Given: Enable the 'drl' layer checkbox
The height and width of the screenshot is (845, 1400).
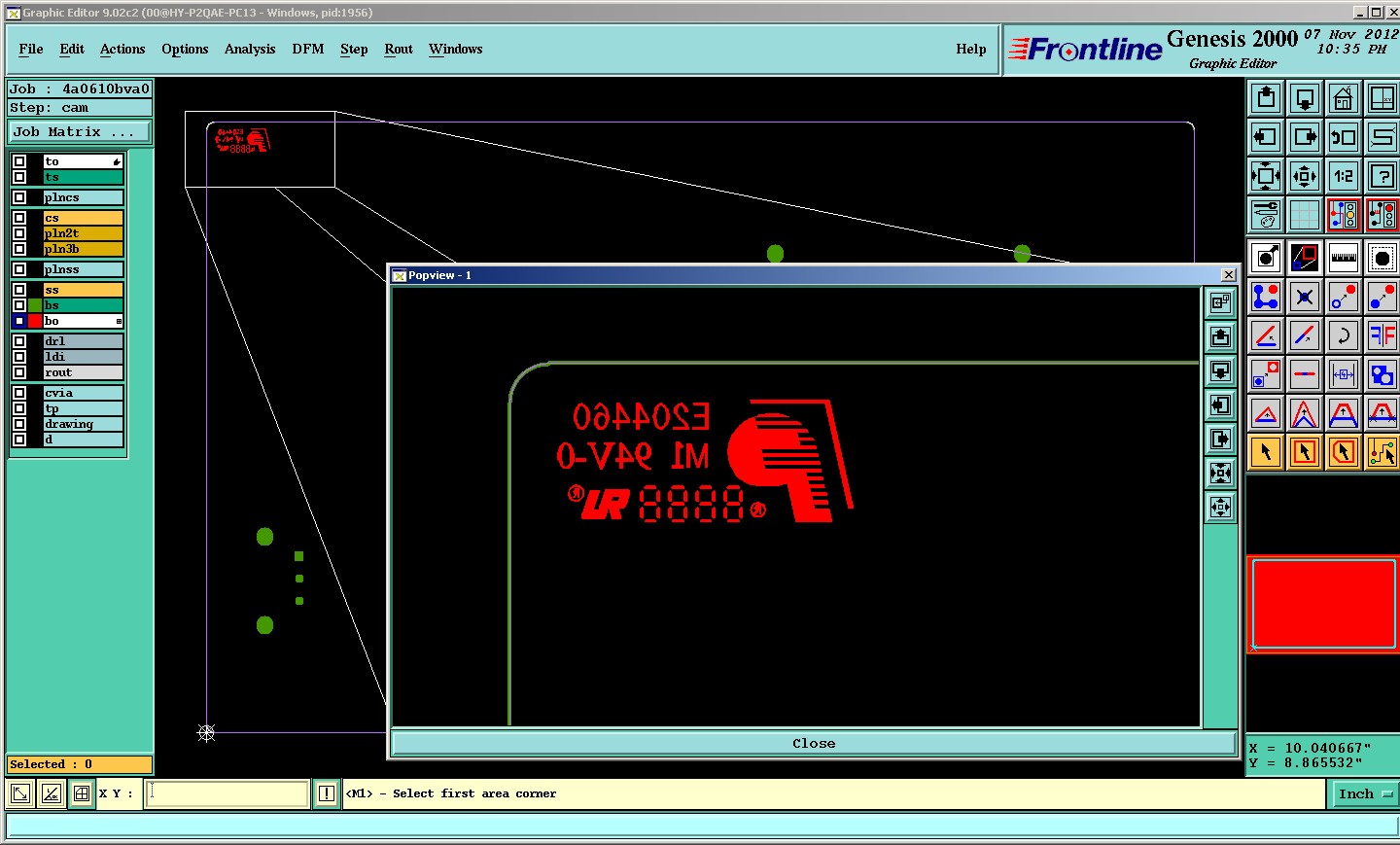Looking at the screenshot, I should pyautogui.click(x=19, y=341).
